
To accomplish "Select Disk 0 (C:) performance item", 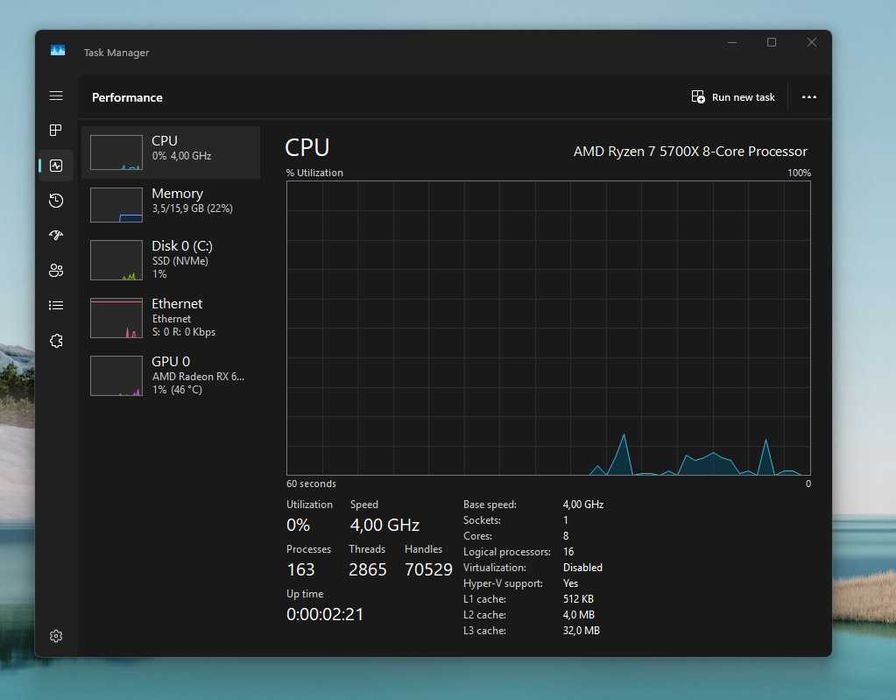I will (170, 258).
